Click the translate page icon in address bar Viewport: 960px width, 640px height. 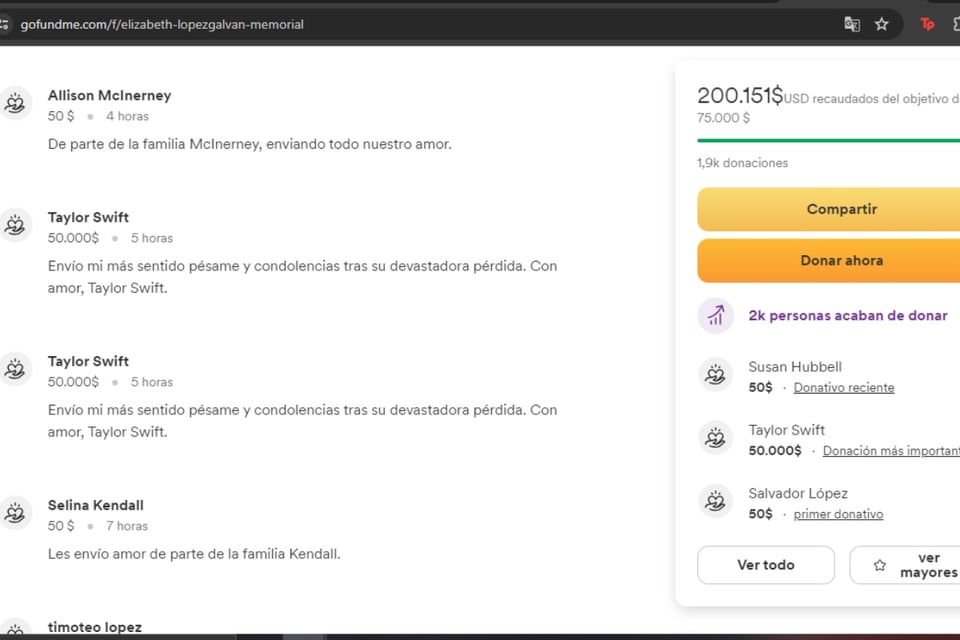(x=852, y=24)
